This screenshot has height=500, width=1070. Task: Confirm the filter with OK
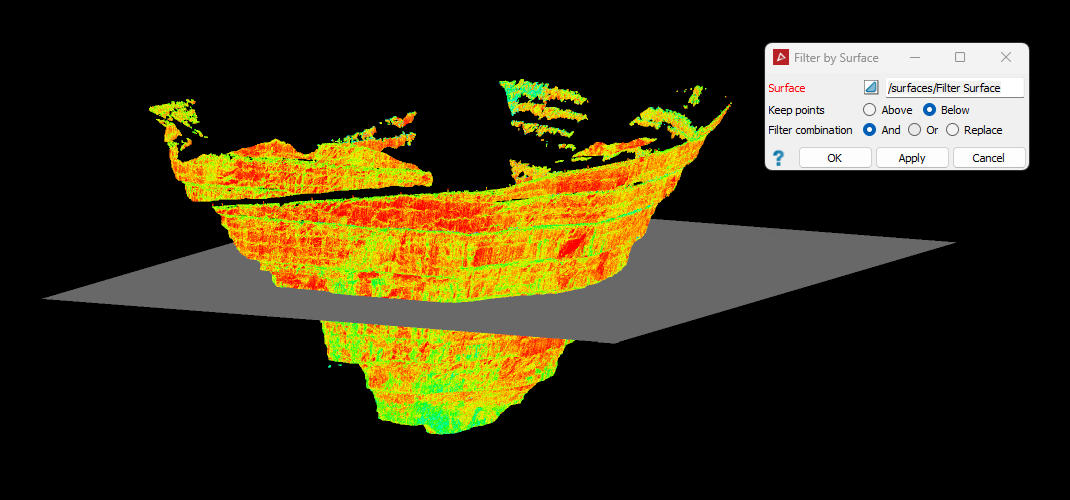pyautogui.click(x=835, y=158)
